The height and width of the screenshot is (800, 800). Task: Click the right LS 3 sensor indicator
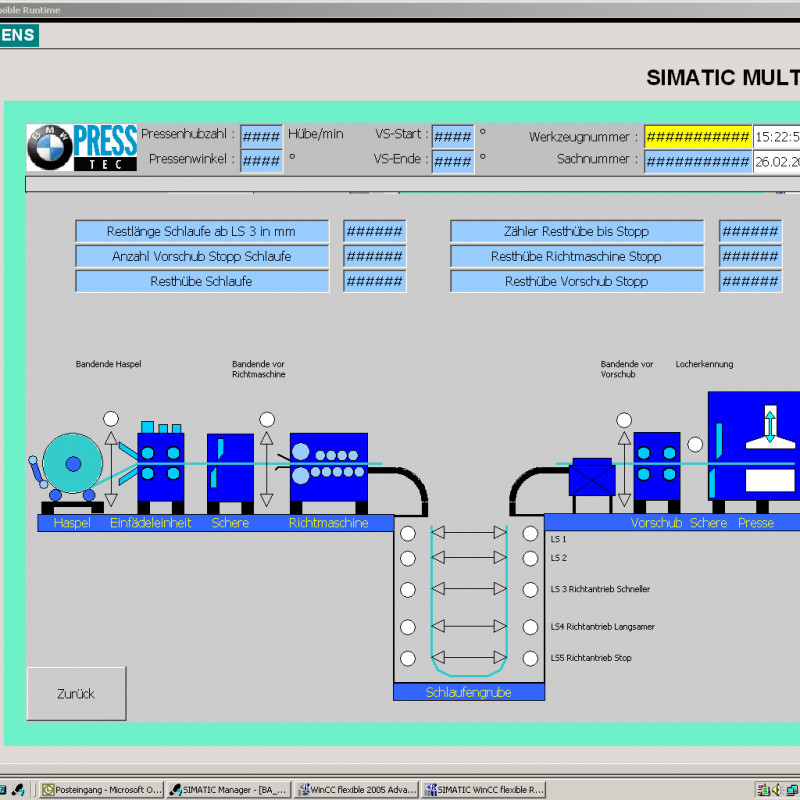(531, 590)
